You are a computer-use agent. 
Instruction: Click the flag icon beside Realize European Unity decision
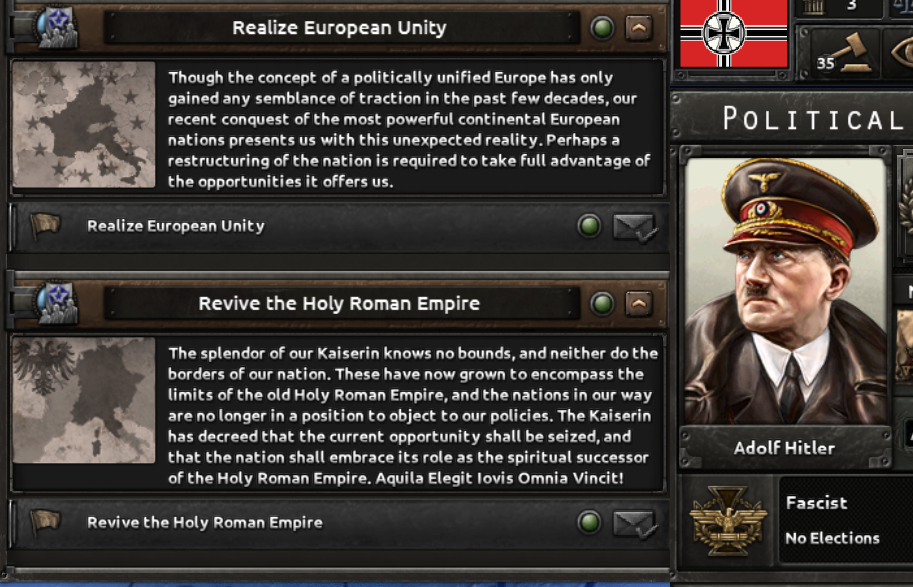click(x=45, y=226)
